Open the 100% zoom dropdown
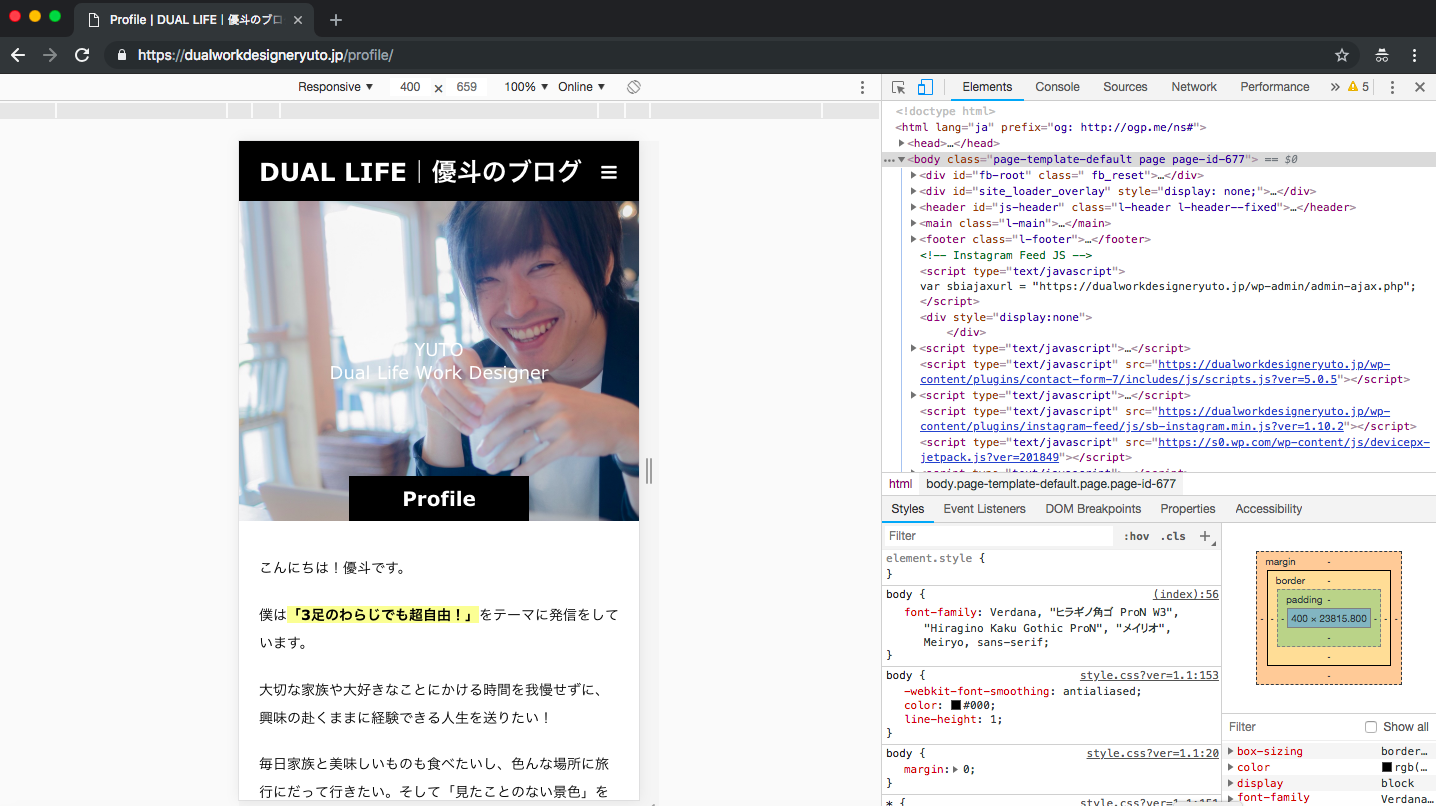1436x806 pixels. [526, 87]
